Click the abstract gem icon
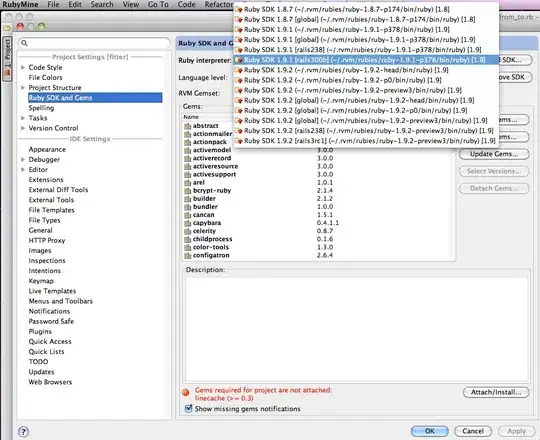 pyautogui.click(x=187, y=126)
